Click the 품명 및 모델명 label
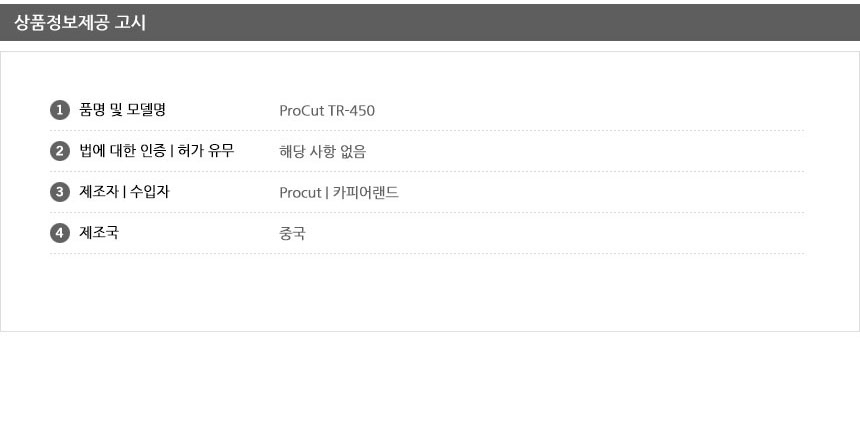The image size is (860, 428). 122,110
